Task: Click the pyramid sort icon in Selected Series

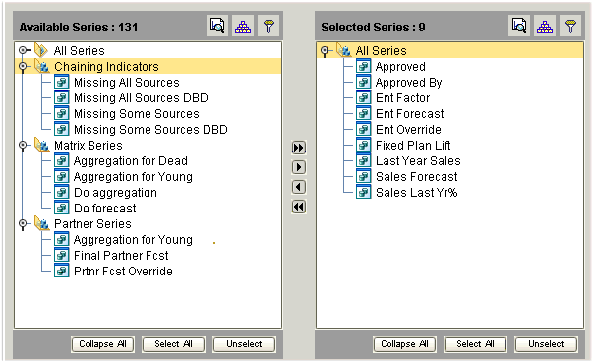Action: pyautogui.click(x=545, y=26)
